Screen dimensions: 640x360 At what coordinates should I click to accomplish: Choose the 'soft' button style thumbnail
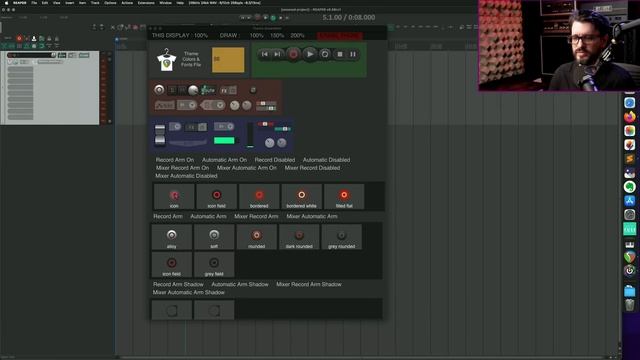214,237
